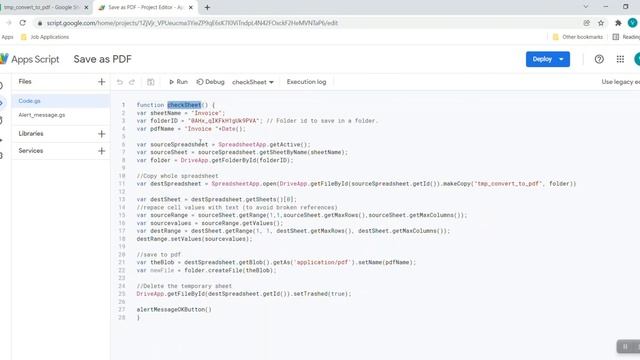This screenshot has width=640, height=360.
Task: Click the Libraries section header
Action: point(31,134)
